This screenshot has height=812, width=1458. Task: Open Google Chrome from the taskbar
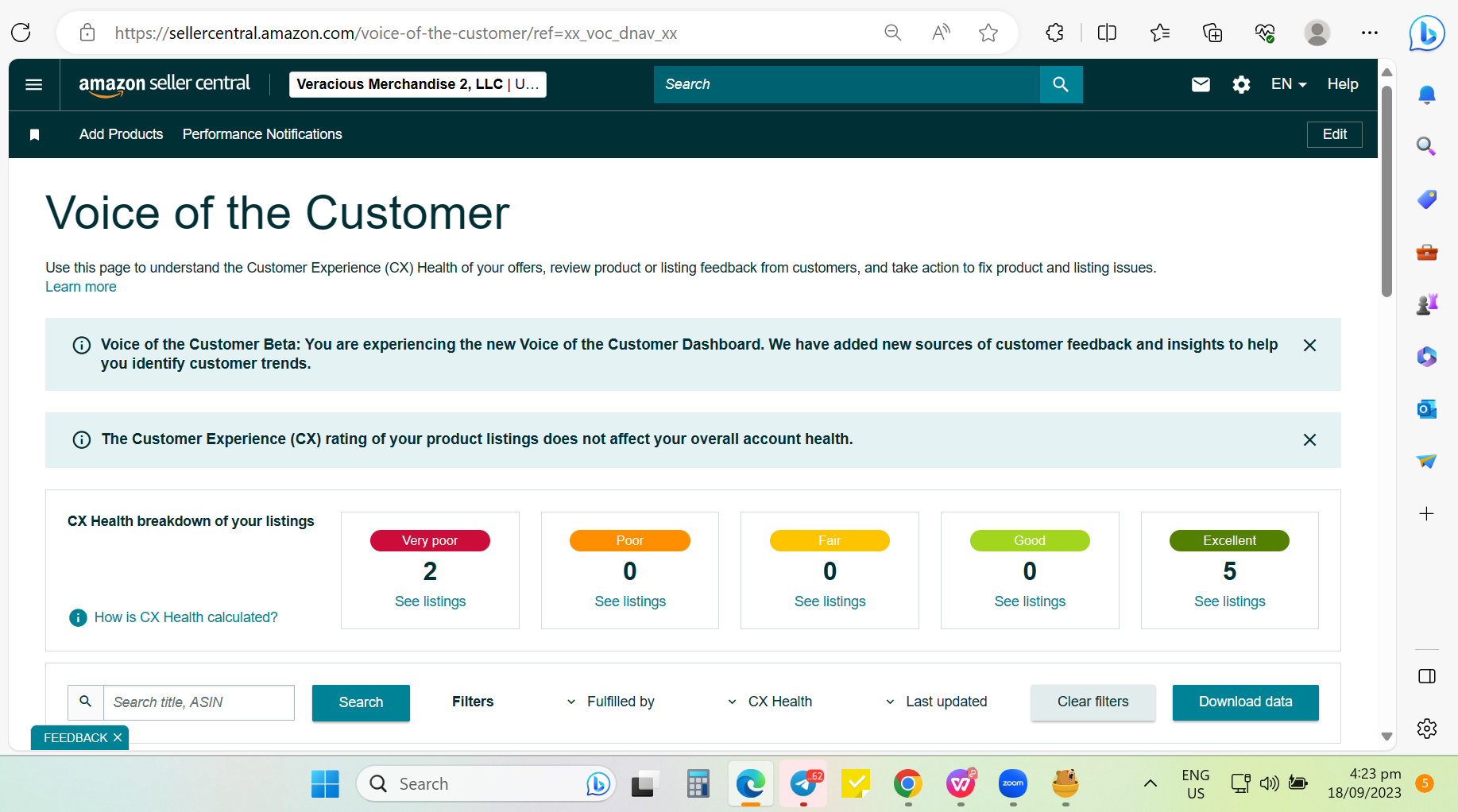tap(907, 784)
